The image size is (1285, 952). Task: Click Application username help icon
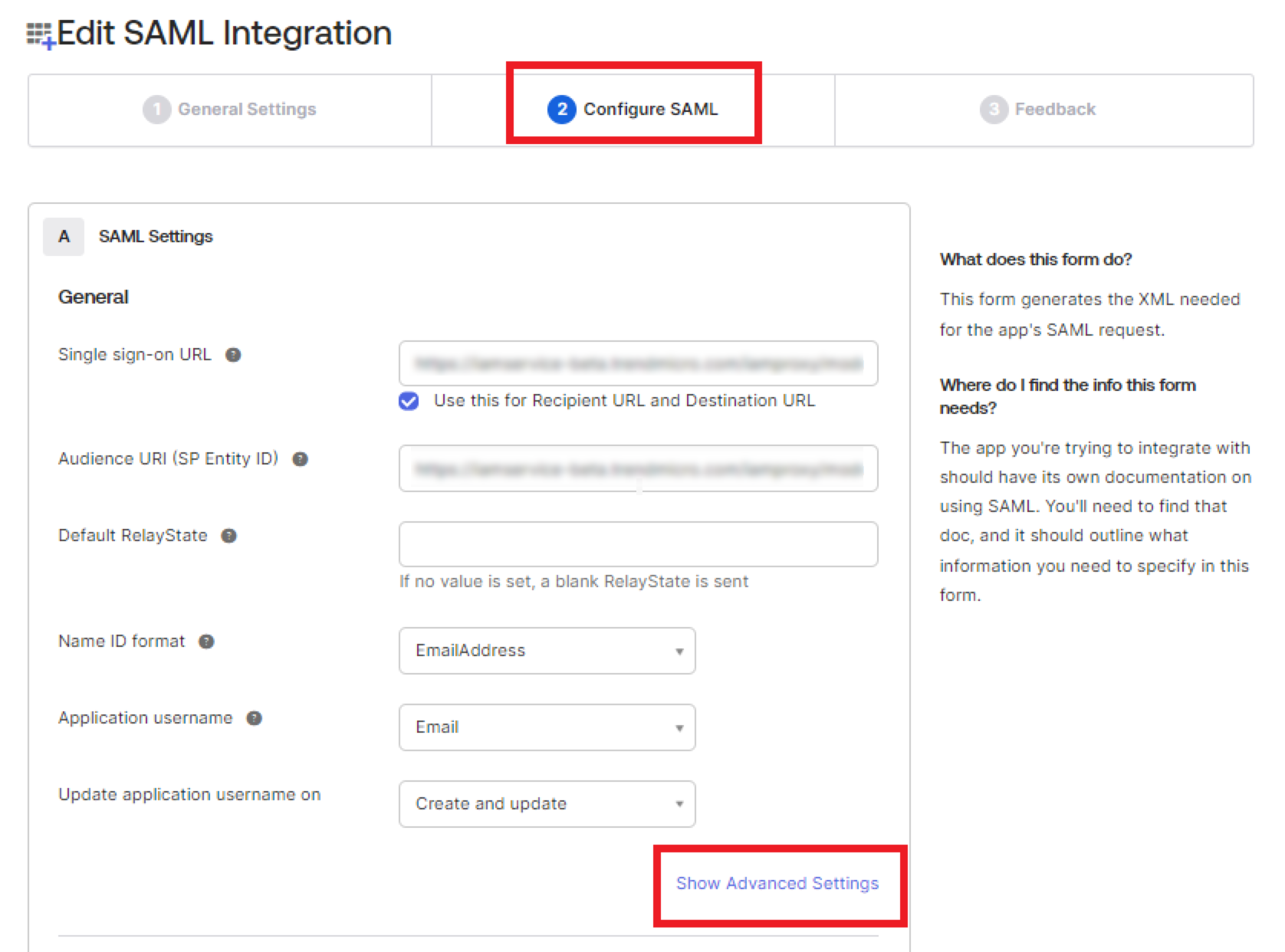pos(254,718)
